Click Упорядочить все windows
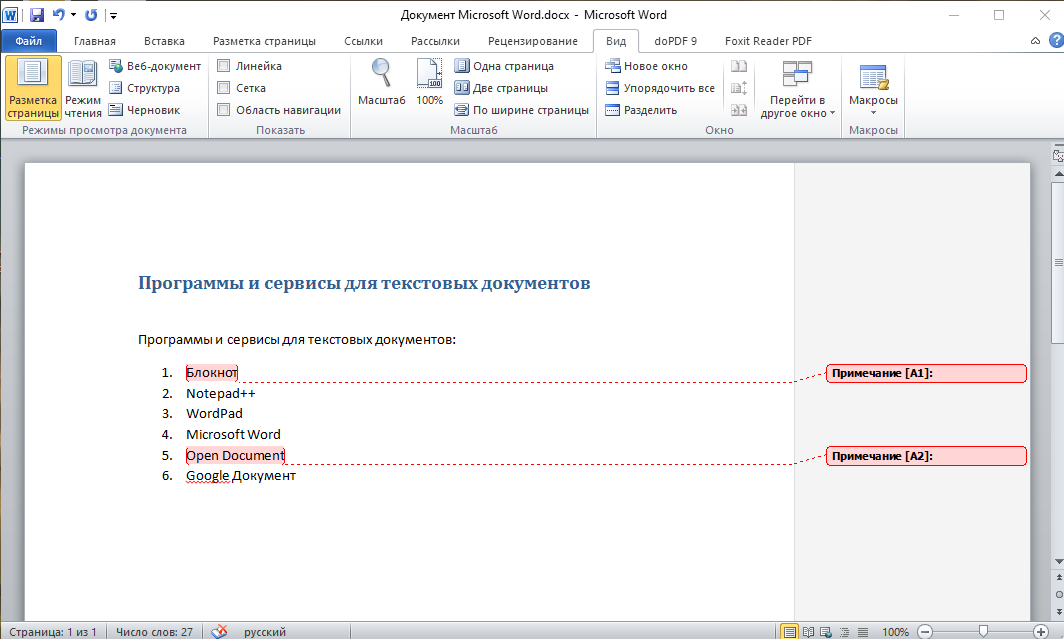Viewport: 1064px width, 639px height. pos(660,88)
